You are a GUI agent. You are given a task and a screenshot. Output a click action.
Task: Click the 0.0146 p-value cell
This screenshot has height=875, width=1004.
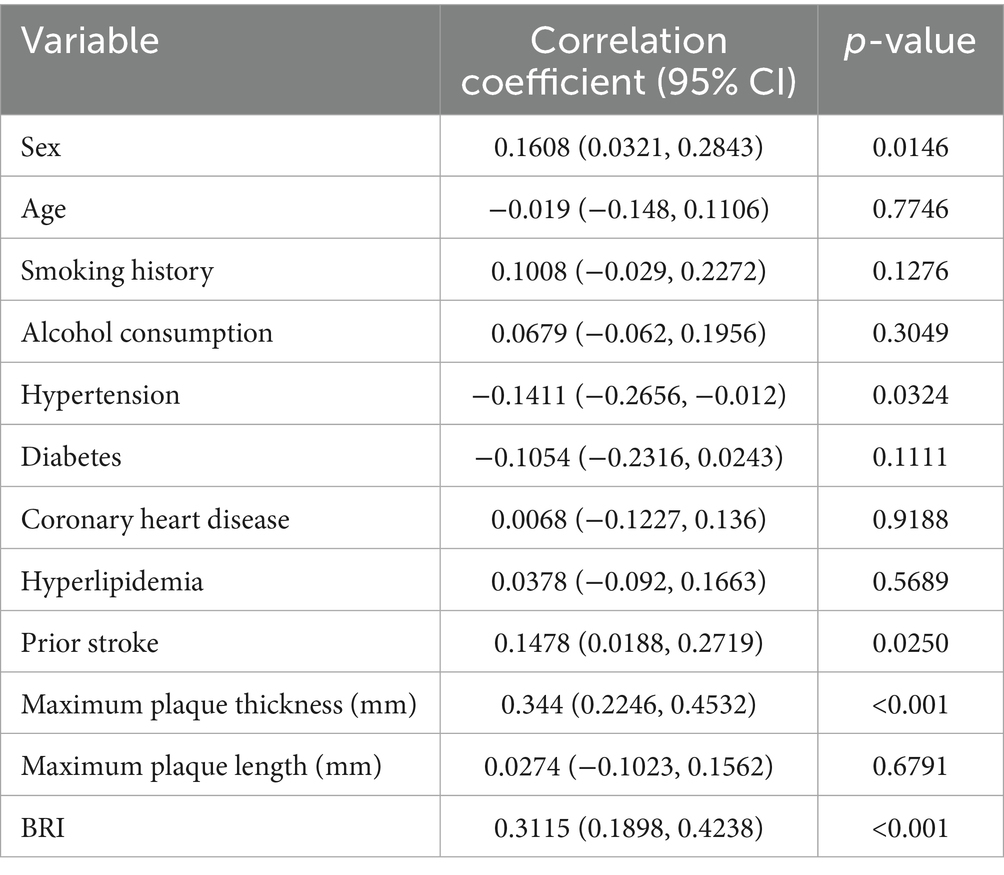[909, 146]
